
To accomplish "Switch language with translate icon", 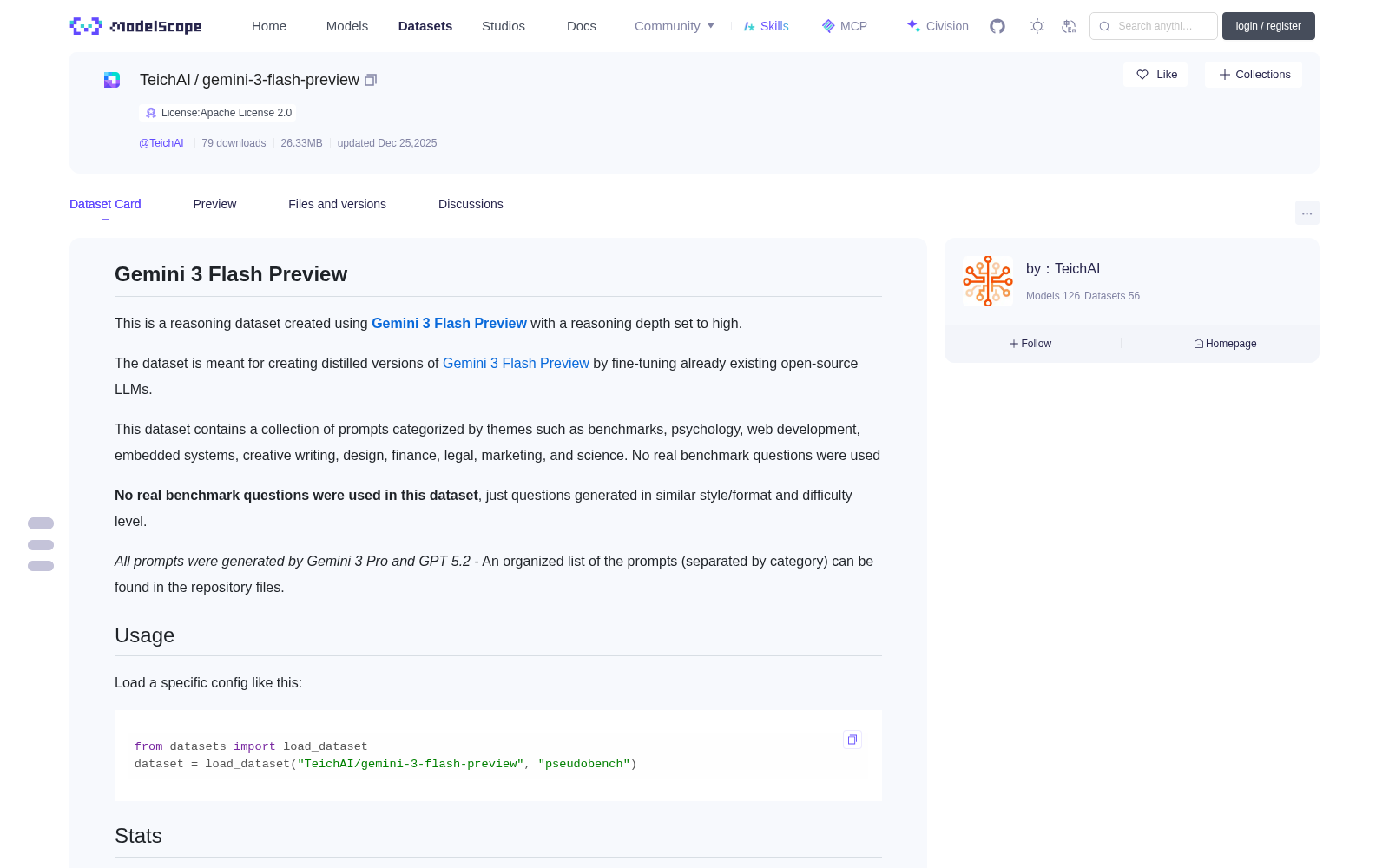I will (x=1070, y=26).
